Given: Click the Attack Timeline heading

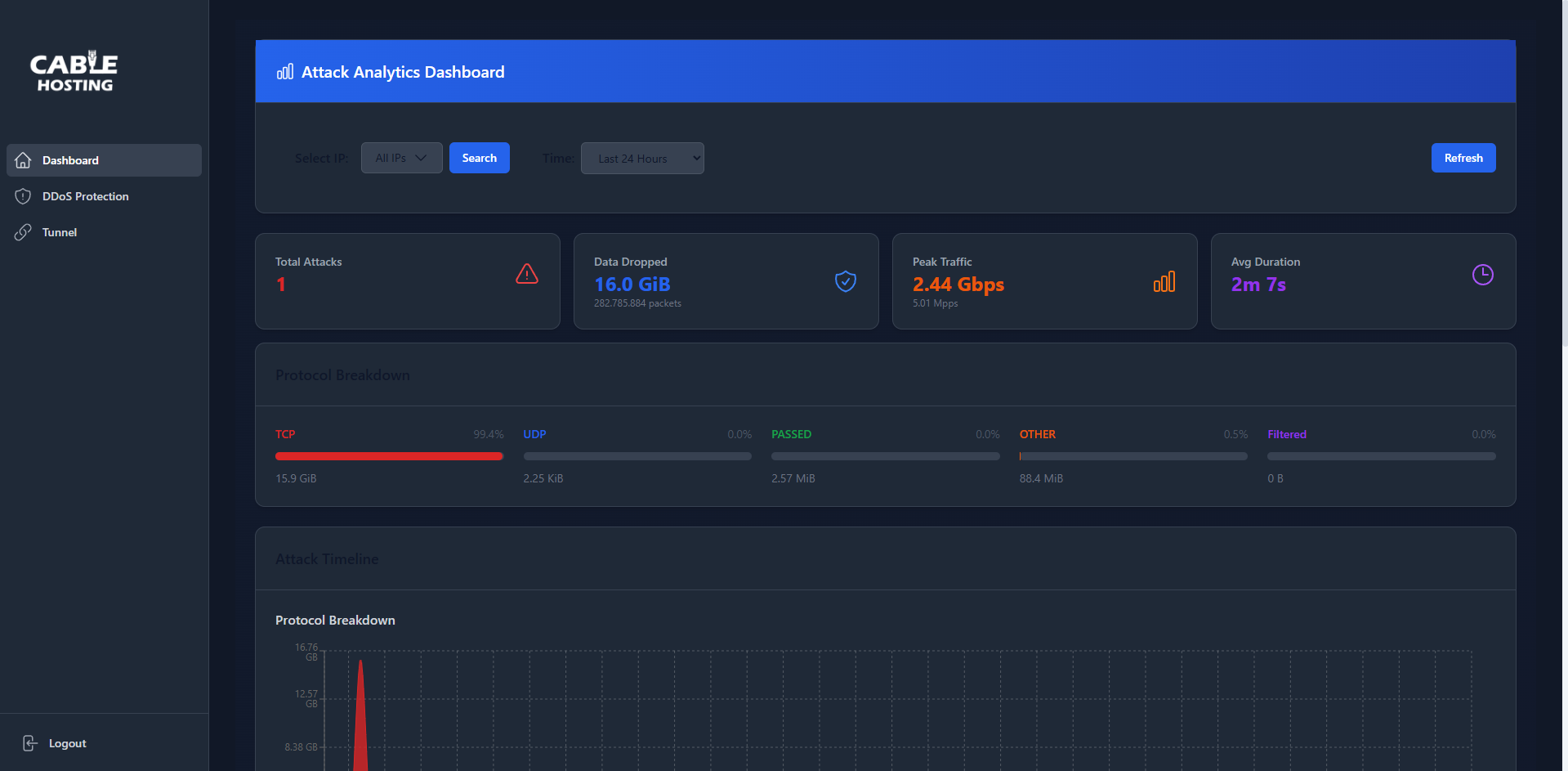Looking at the screenshot, I should click(x=327, y=559).
